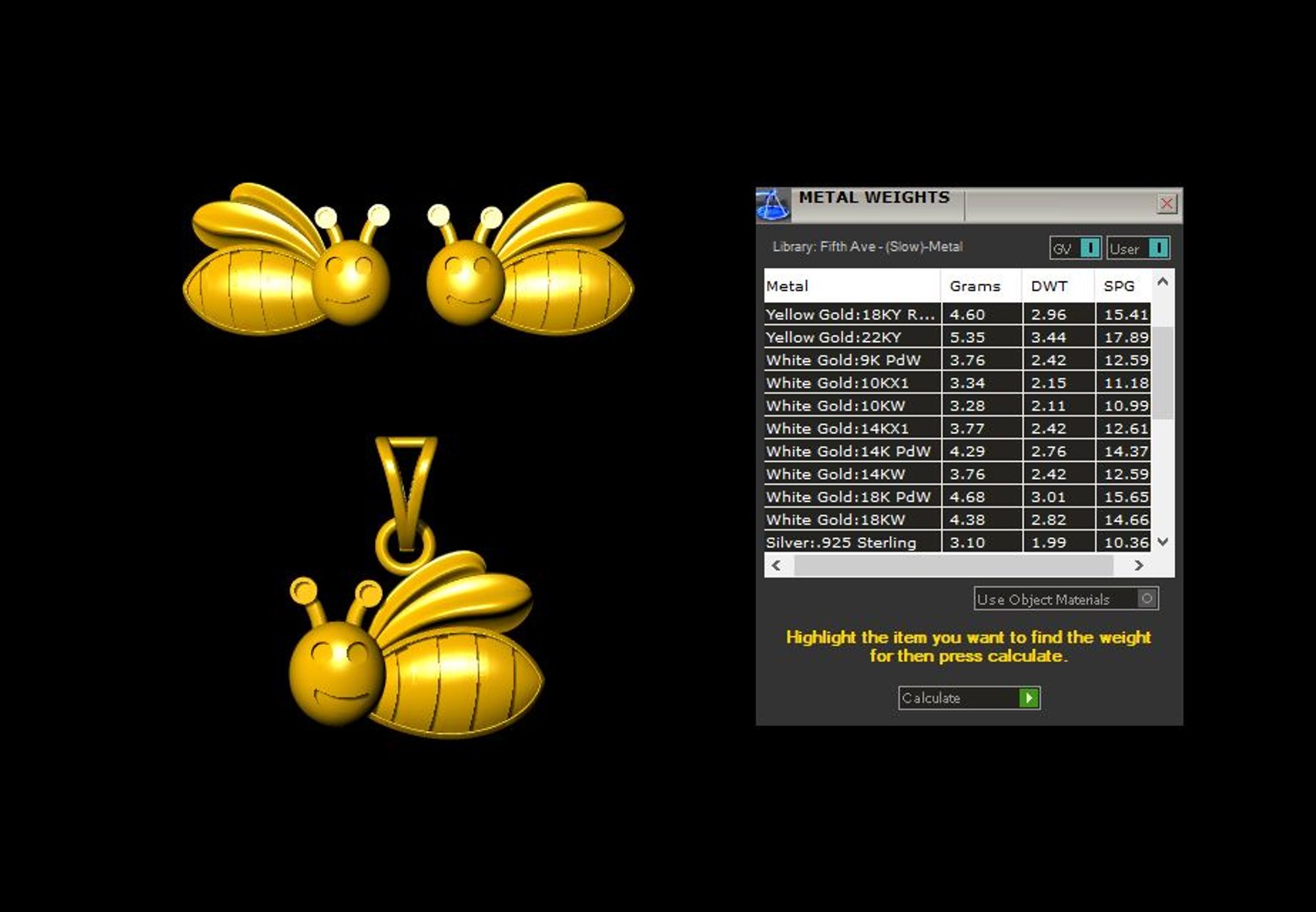The height and width of the screenshot is (912, 1316).
Task: Select the SPG column header
Action: click(x=1123, y=285)
